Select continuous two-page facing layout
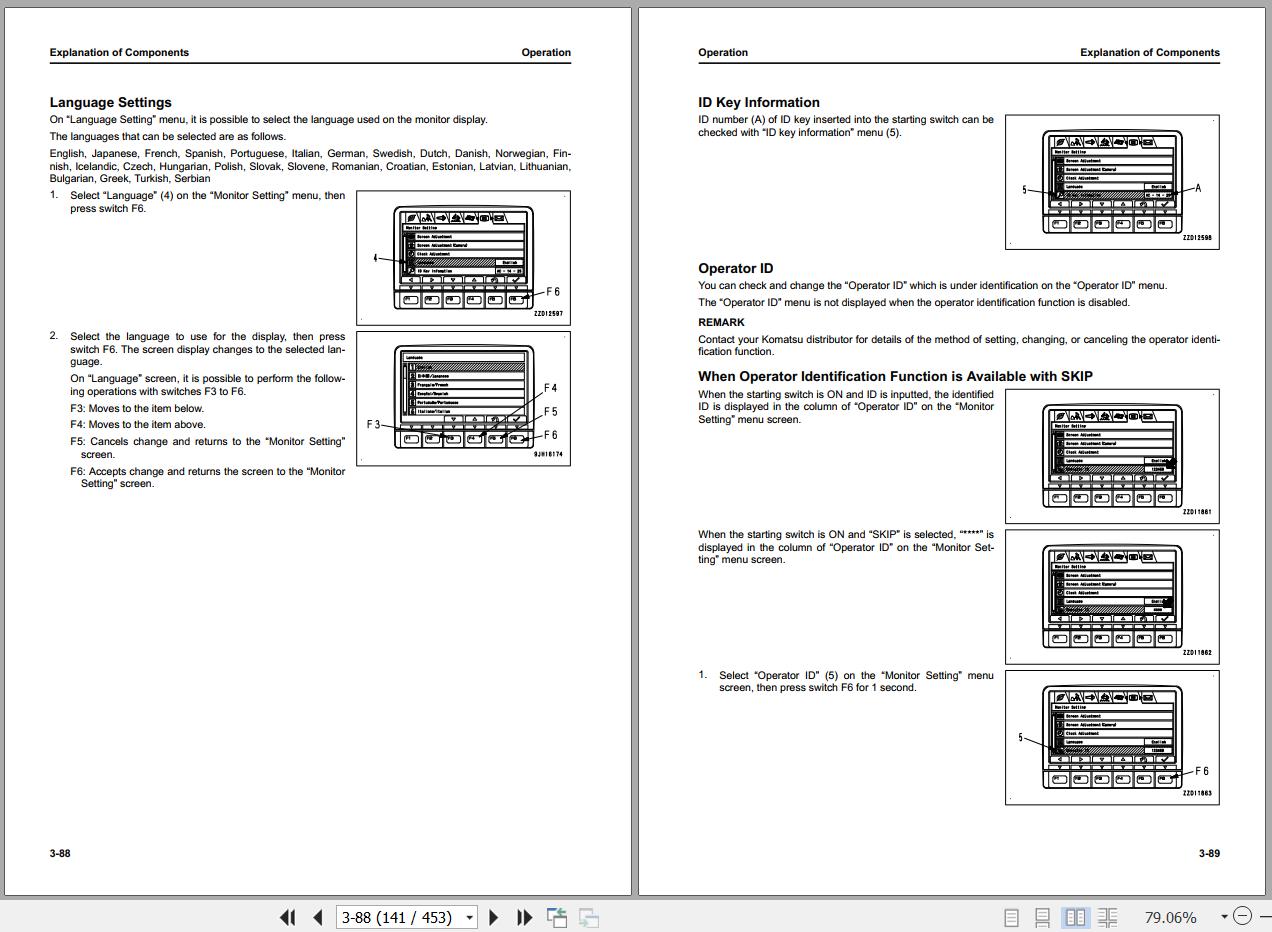 1107,917
